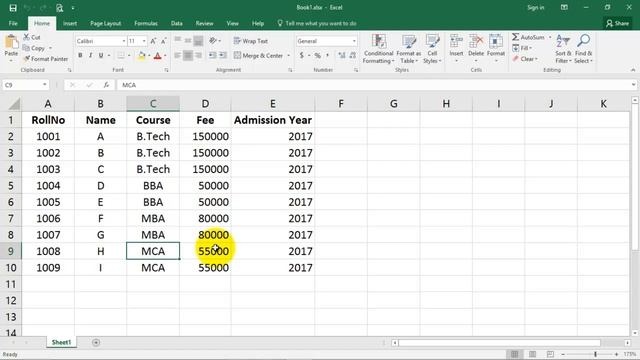Toggle align left
This screenshot has height=360, width=640.
click(178, 56)
